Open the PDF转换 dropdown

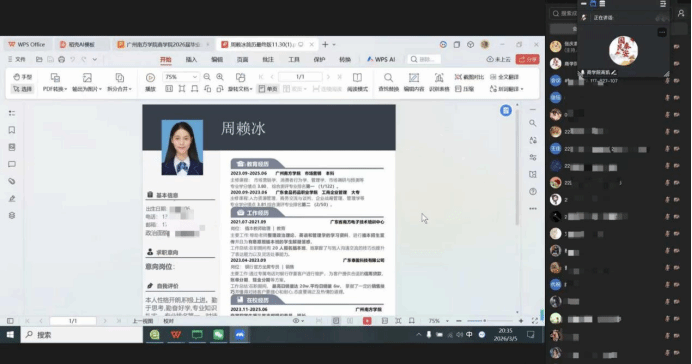pos(55,83)
